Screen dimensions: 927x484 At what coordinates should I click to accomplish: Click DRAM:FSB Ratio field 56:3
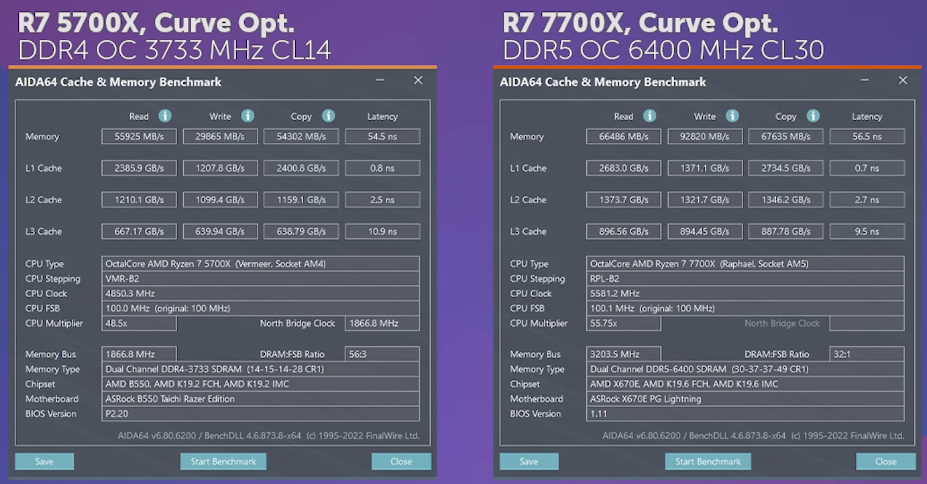[383, 354]
